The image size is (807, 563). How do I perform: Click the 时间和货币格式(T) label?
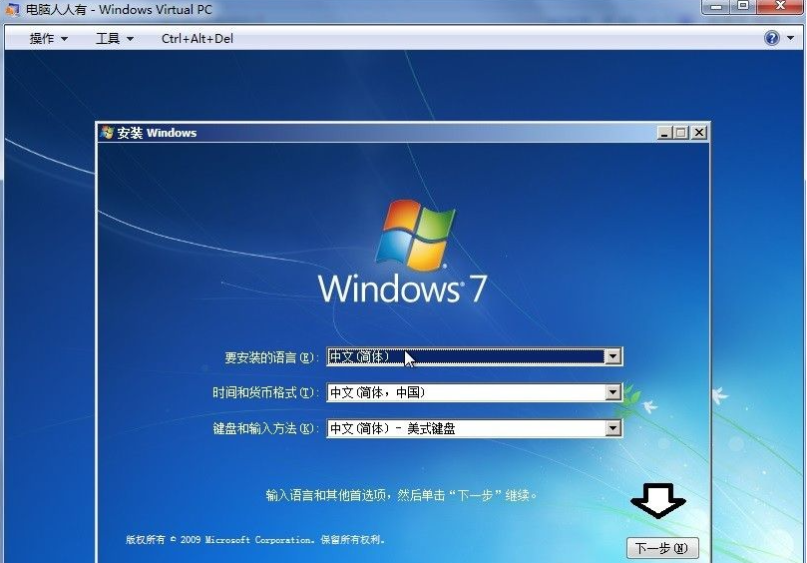pos(264,393)
